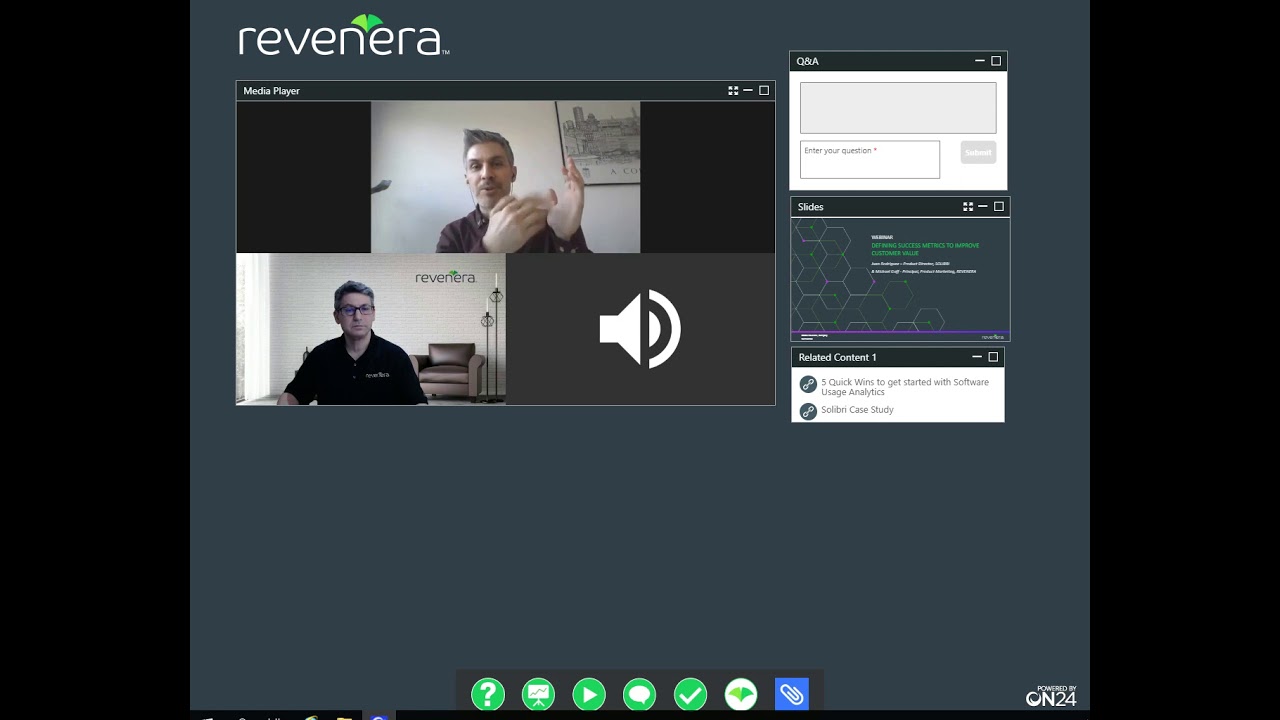Maximize the Related Content 1 panel
This screenshot has height=720, width=1280.
993,357
